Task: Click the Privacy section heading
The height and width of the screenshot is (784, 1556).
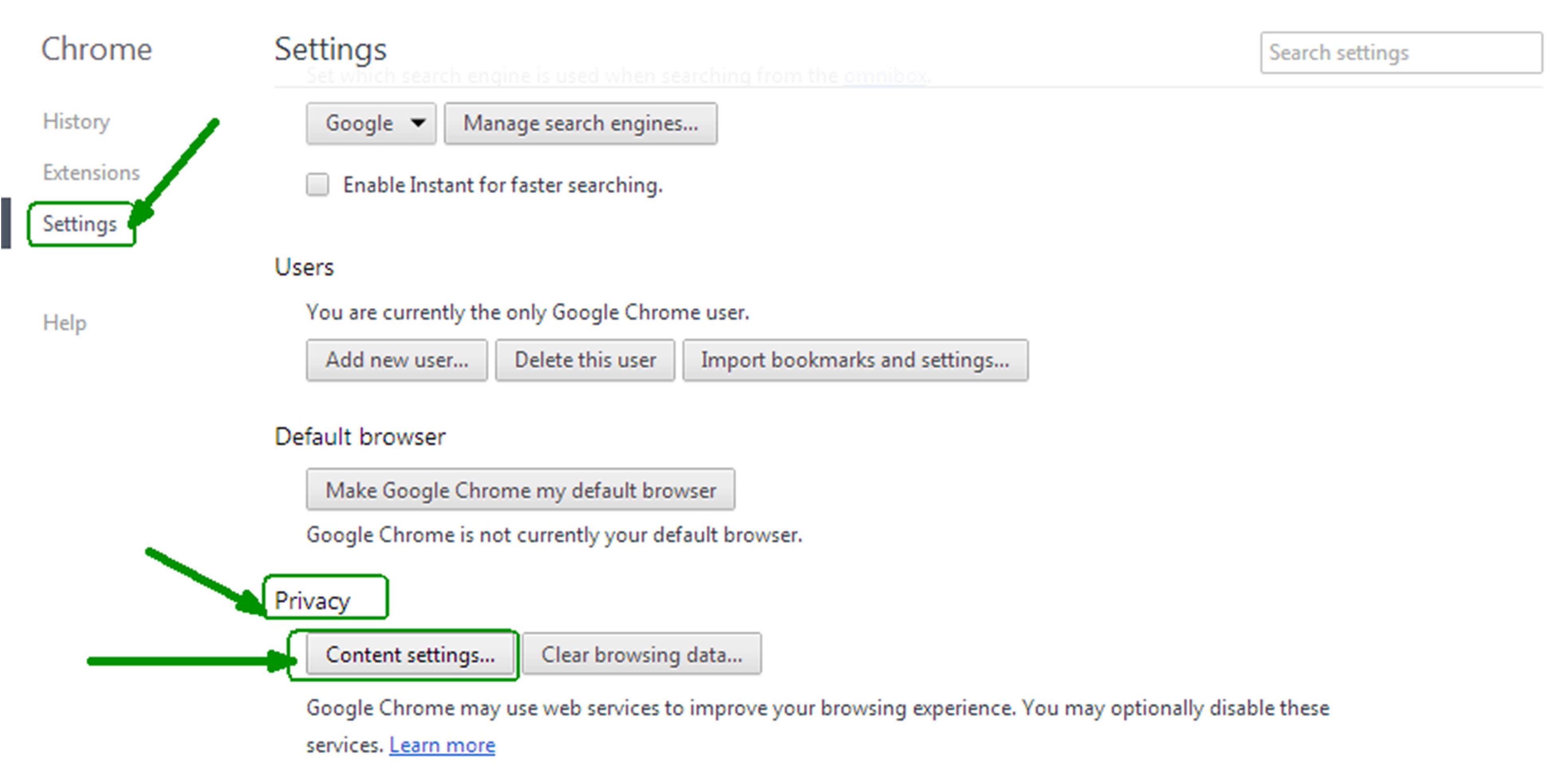Action: point(312,601)
